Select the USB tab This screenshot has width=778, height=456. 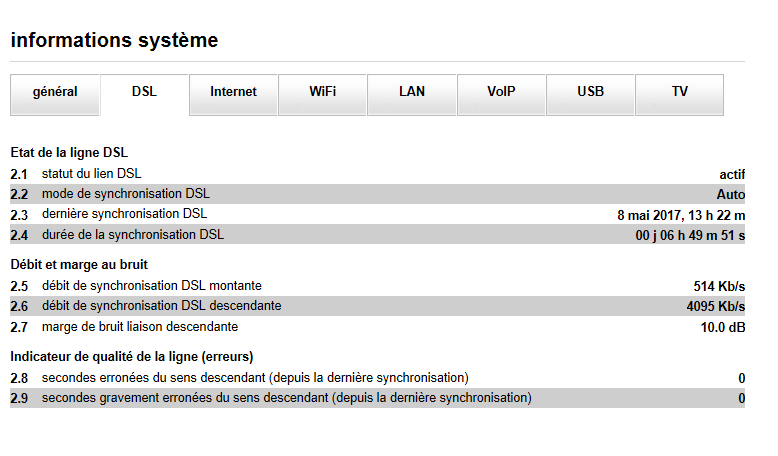(590, 92)
